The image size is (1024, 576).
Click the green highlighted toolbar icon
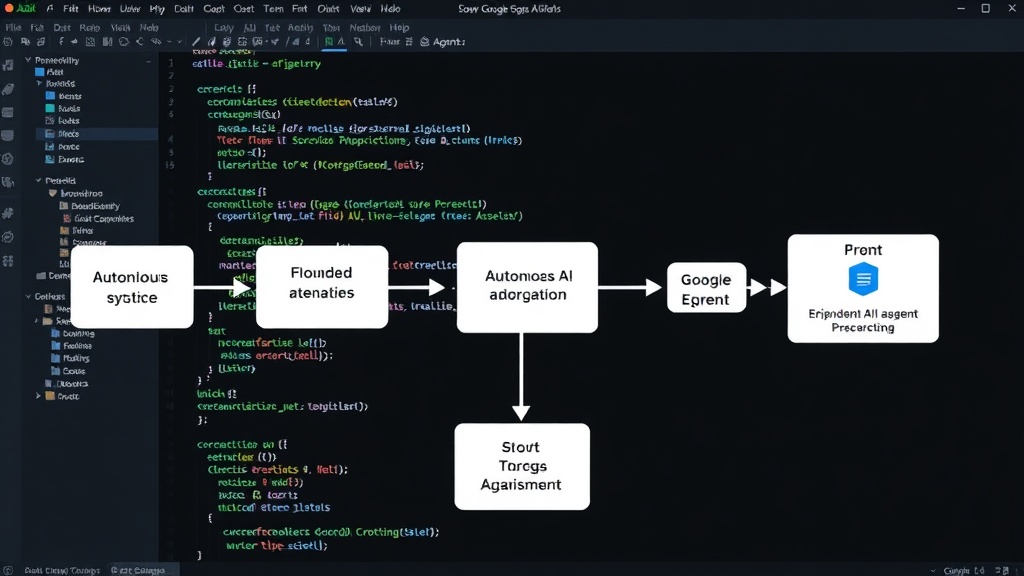click(328, 42)
